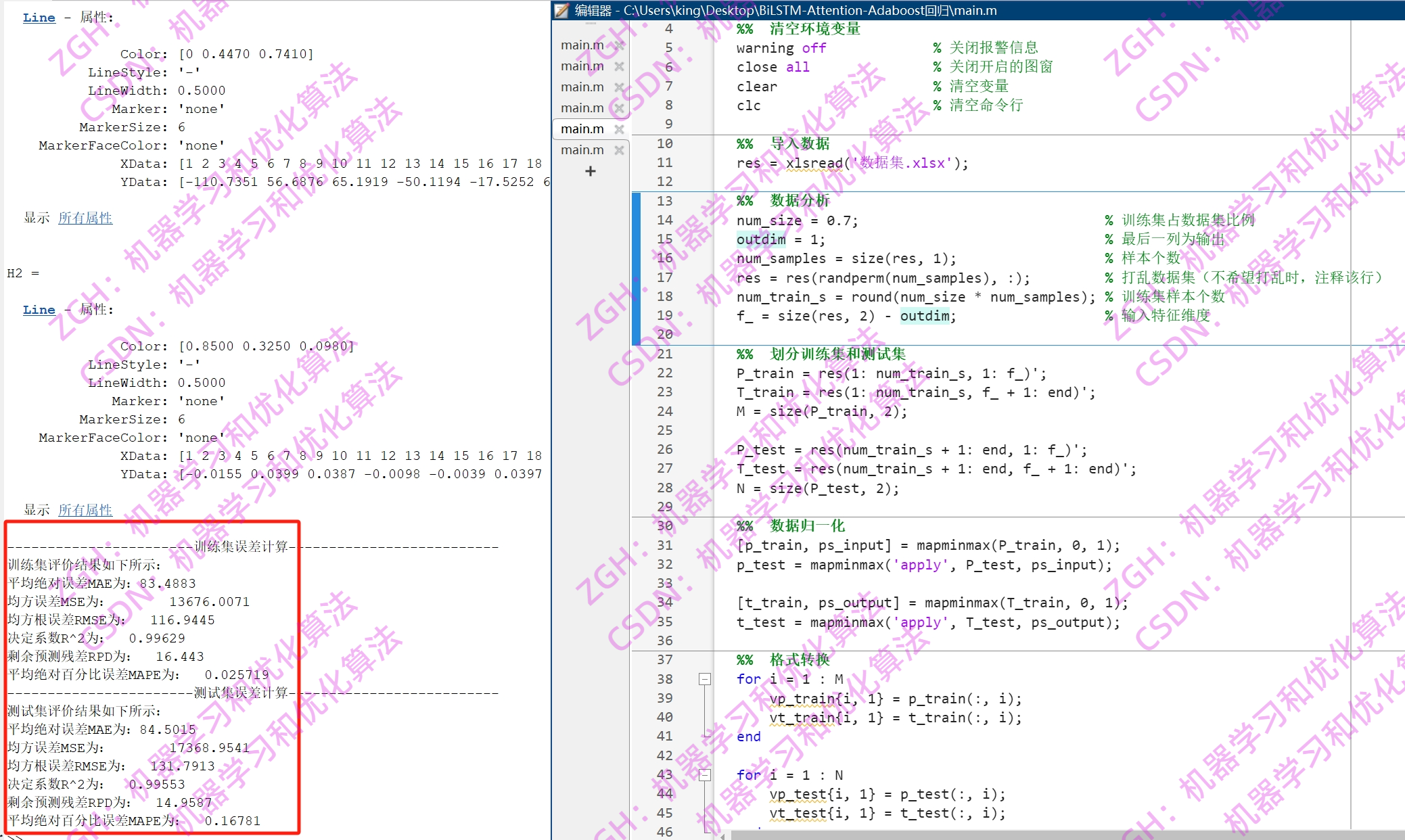Open new file with plus icon

(x=591, y=172)
